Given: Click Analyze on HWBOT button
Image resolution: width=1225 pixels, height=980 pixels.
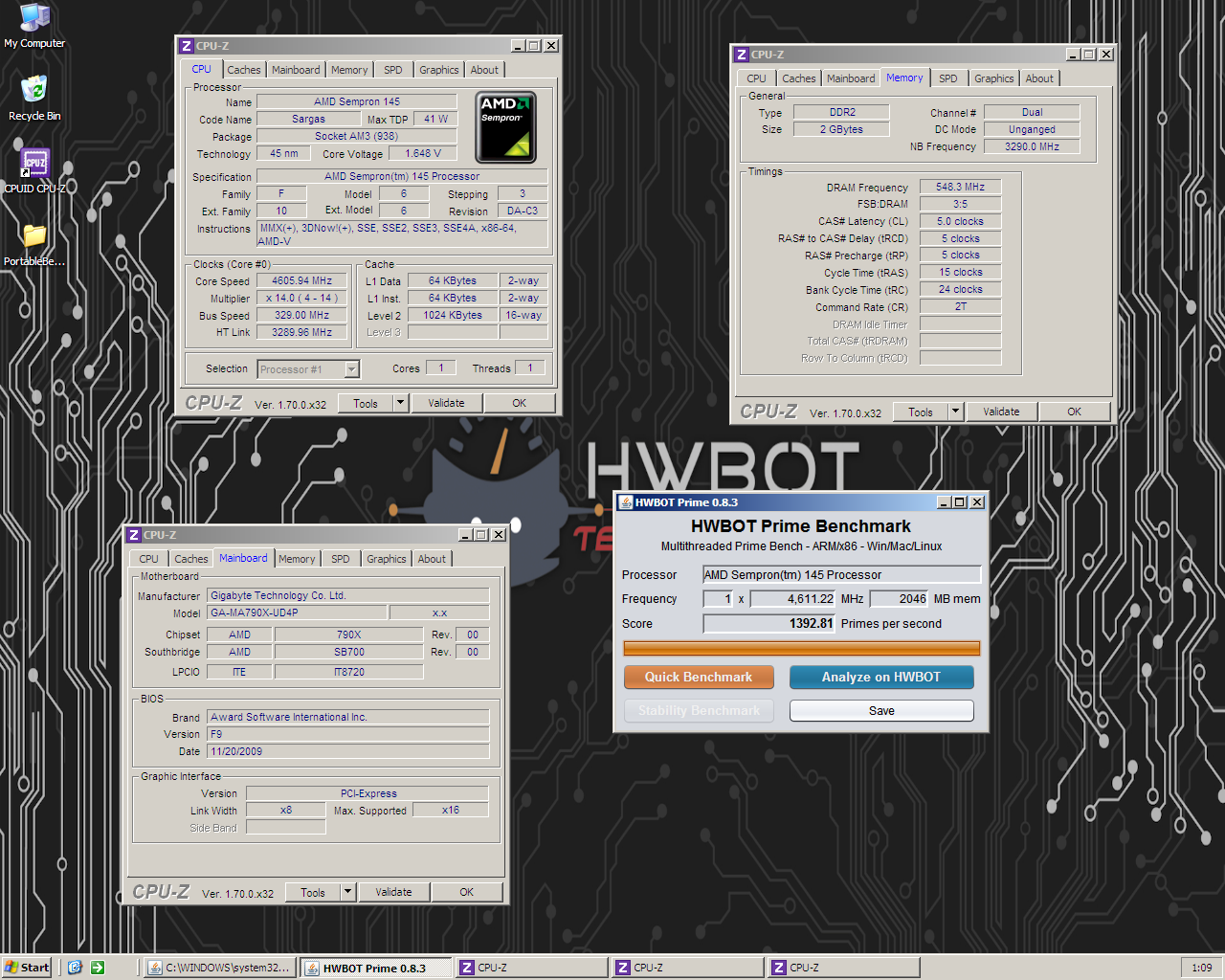Looking at the screenshot, I should (881, 677).
